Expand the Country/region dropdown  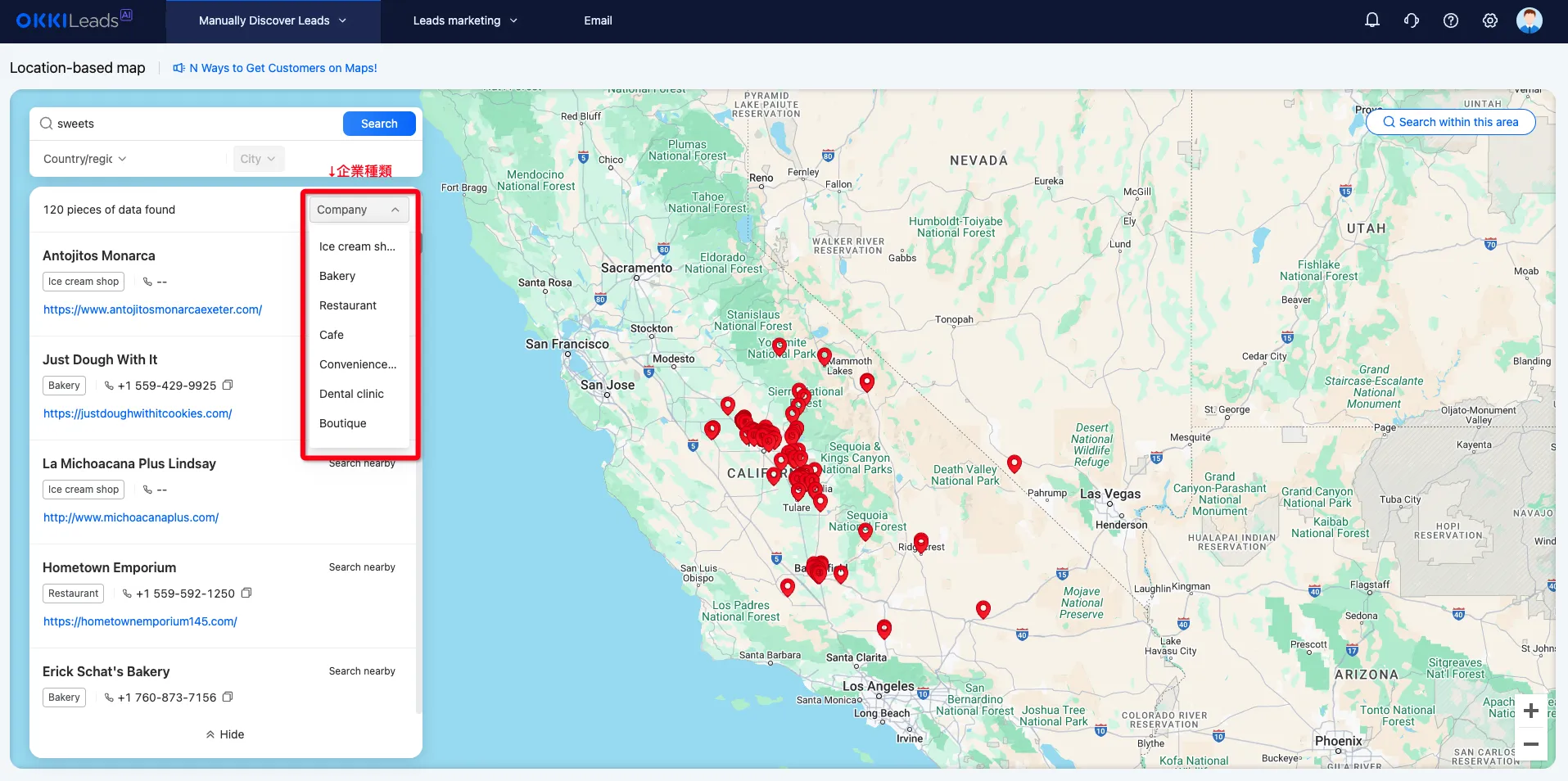coord(84,159)
